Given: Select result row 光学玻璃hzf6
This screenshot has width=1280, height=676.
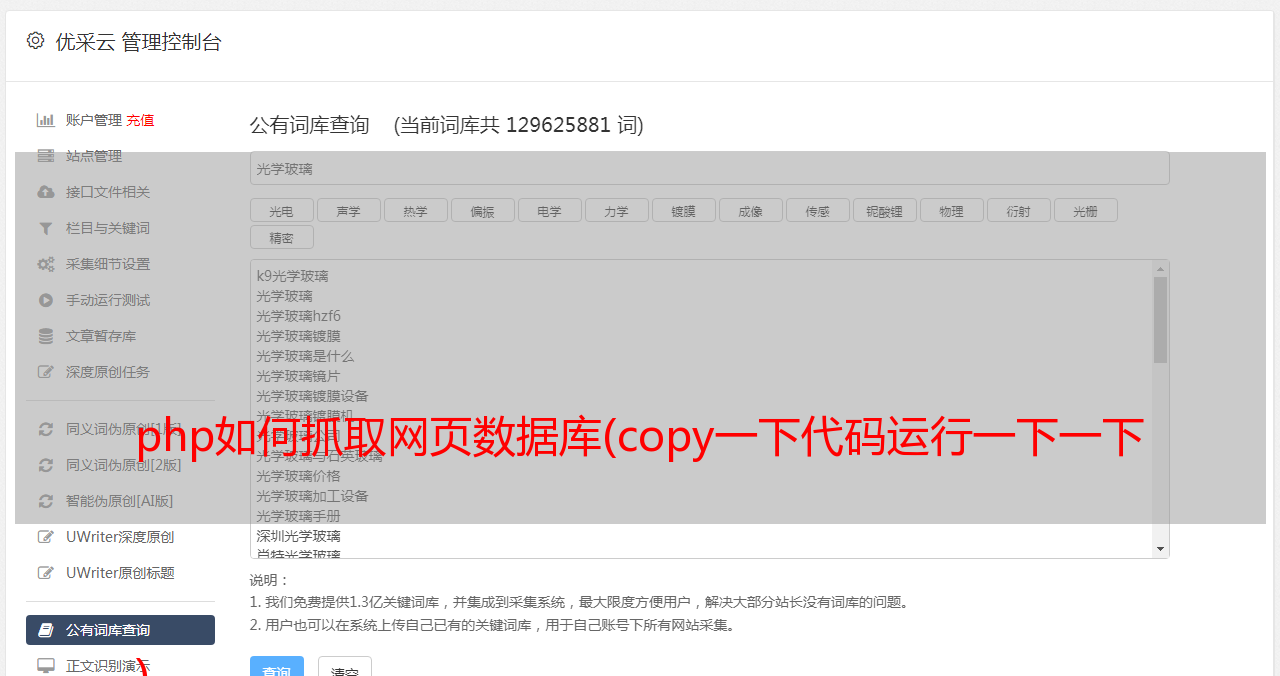Looking at the screenshot, I should 298,316.
